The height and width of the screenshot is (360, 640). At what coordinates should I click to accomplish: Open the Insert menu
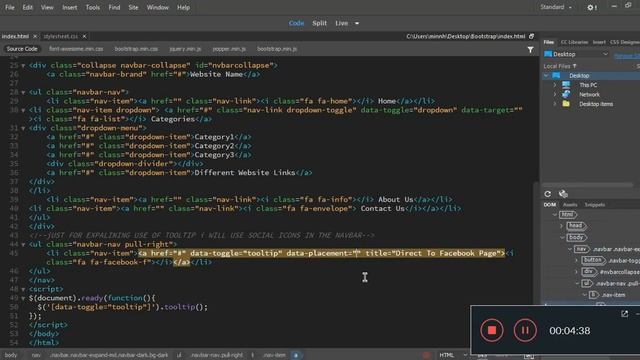[x=69, y=7]
